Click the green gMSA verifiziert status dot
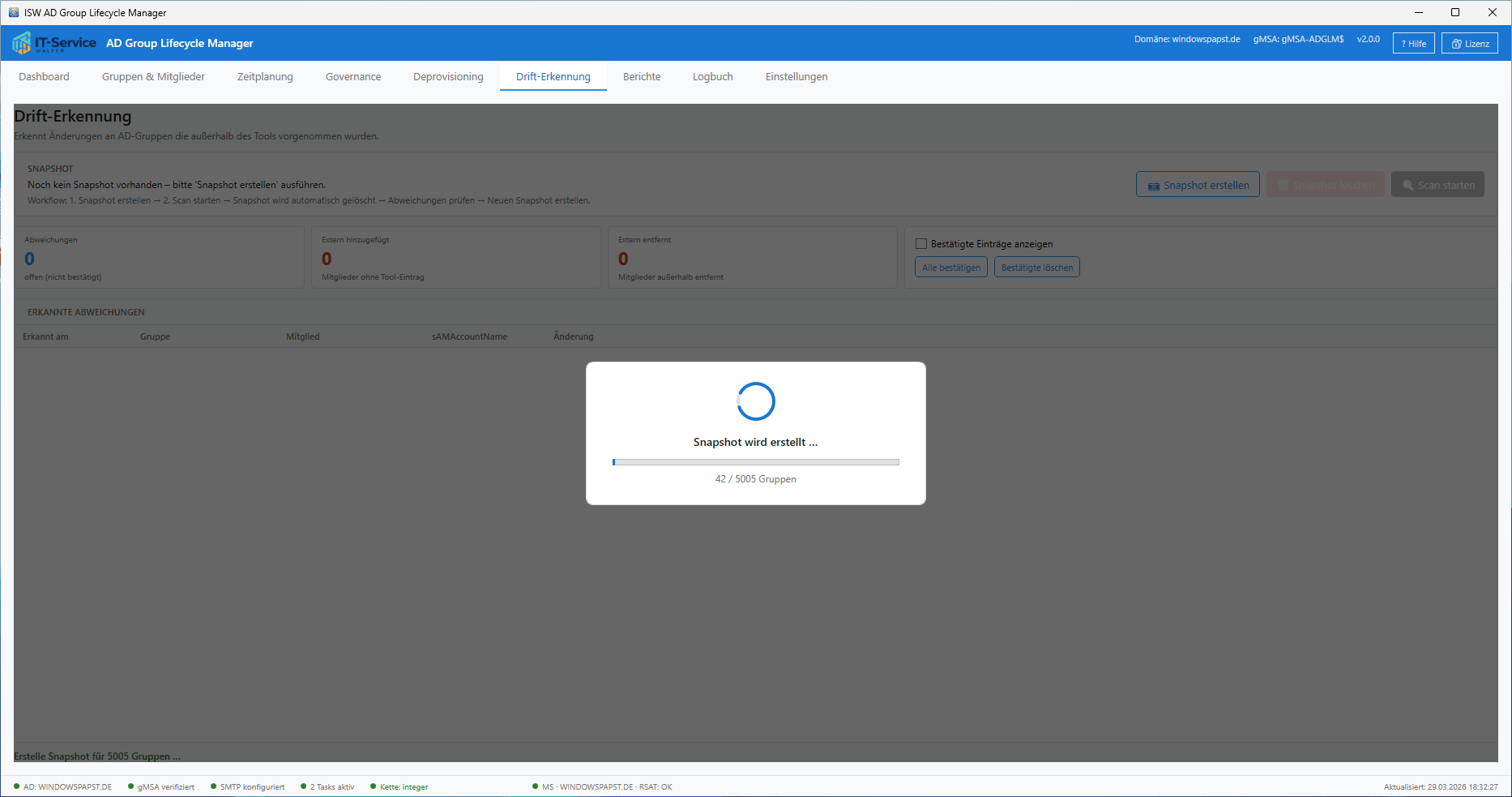Viewport: 1512px width, 797px height. (130, 786)
